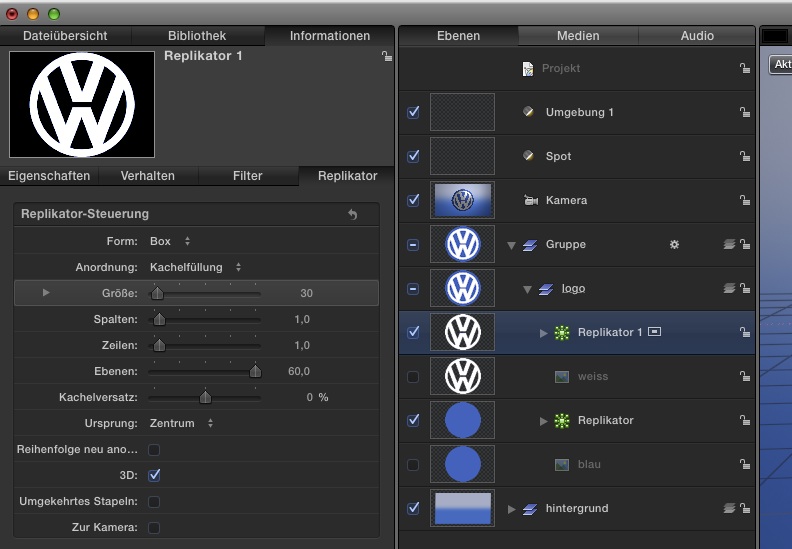Viewport: 792px width, 549px height.
Task: Click the mask icon next to Replikator 1
Action: 655,332
